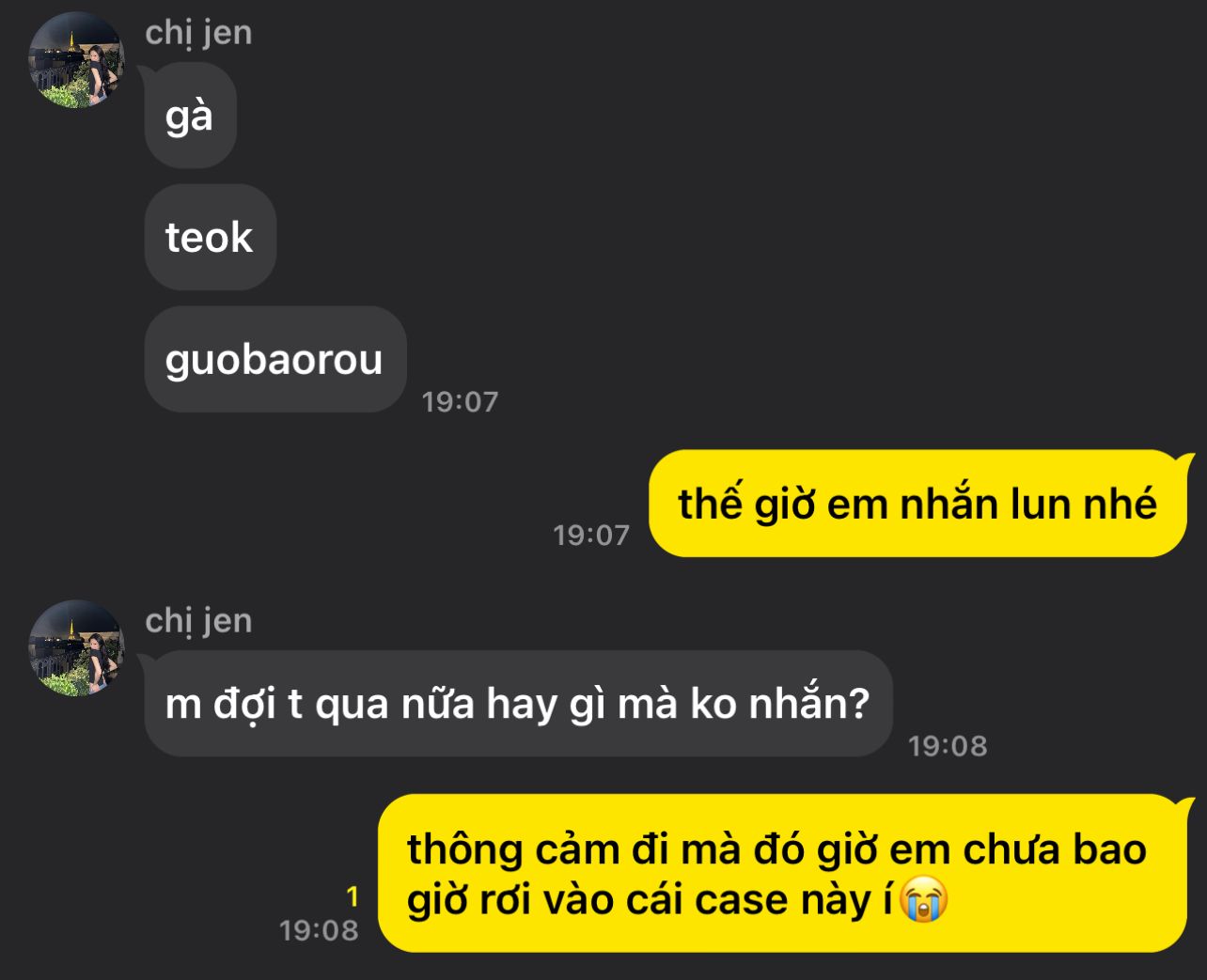Click the 'chị jen' name above the gà message

pos(198,33)
